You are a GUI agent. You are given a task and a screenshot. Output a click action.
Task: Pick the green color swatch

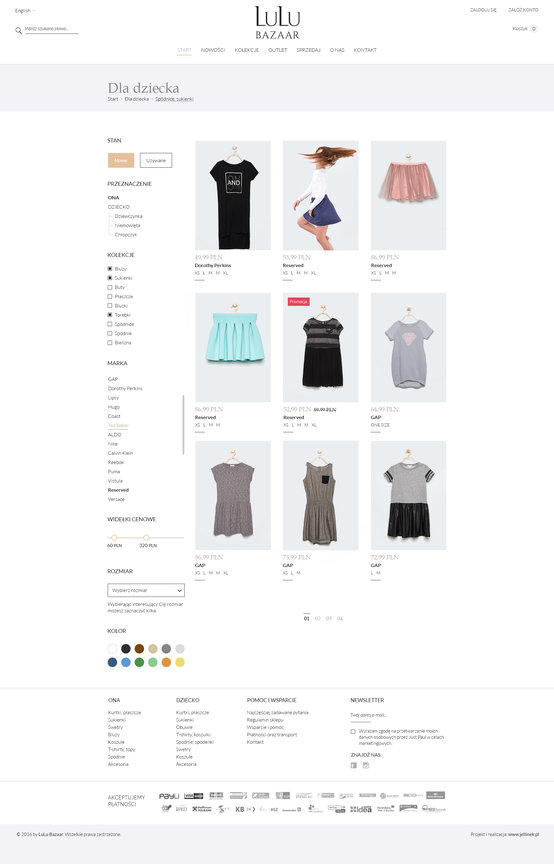tap(139, 662)
